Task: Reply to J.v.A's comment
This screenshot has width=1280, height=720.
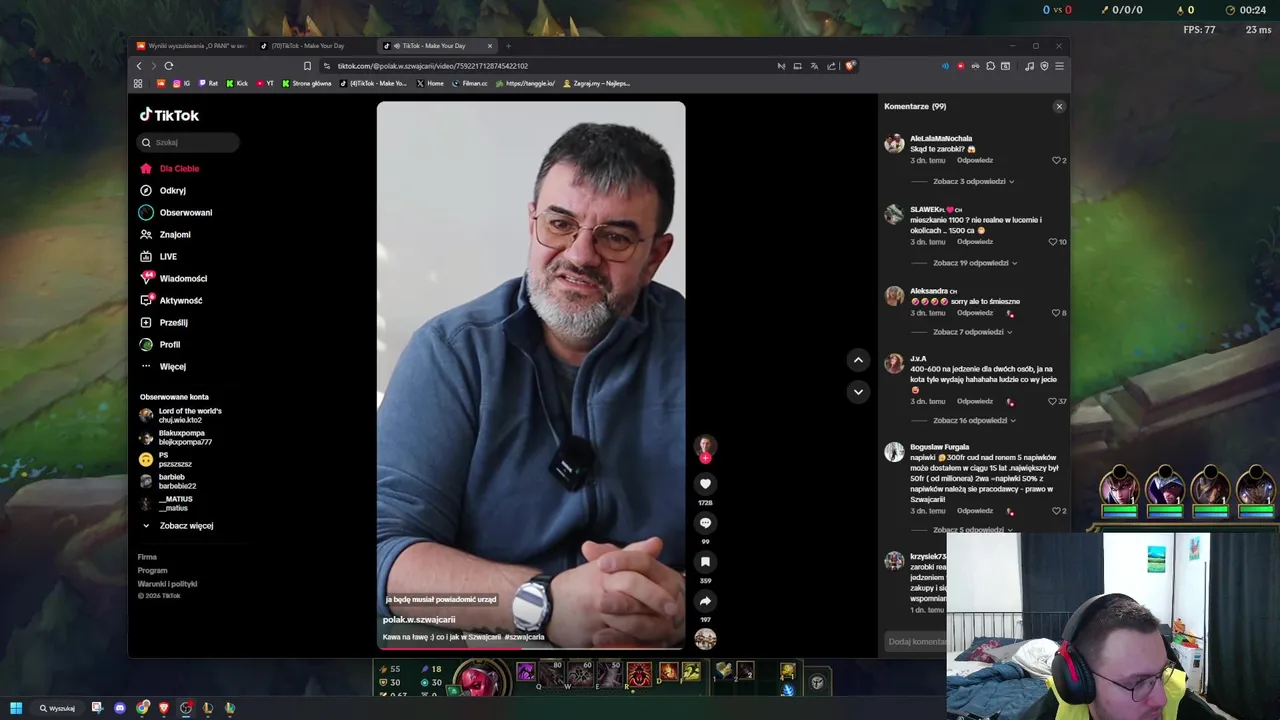Action: [x=975, y=401]
